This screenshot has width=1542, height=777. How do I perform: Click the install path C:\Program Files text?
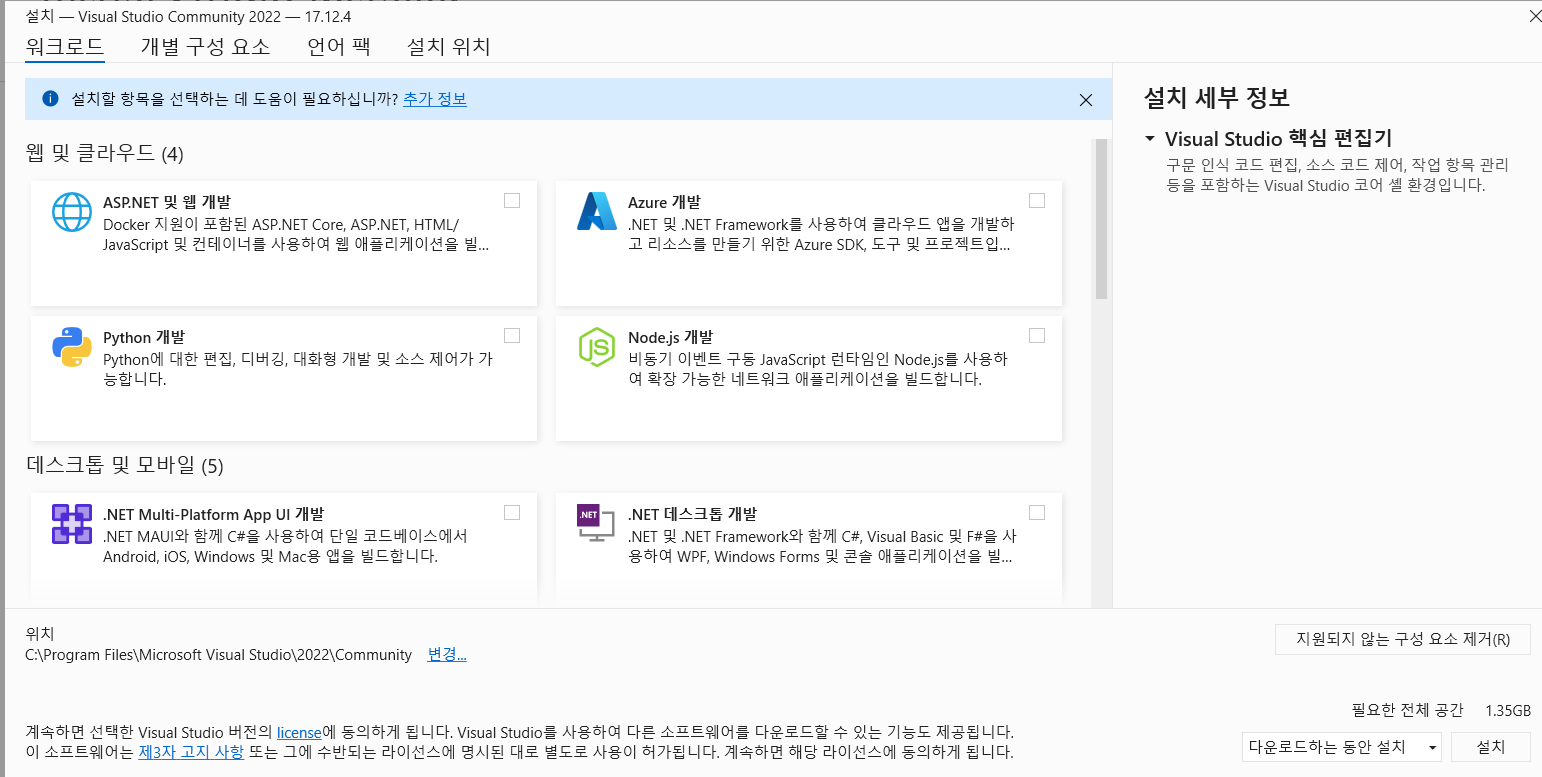tap(219, 655)
